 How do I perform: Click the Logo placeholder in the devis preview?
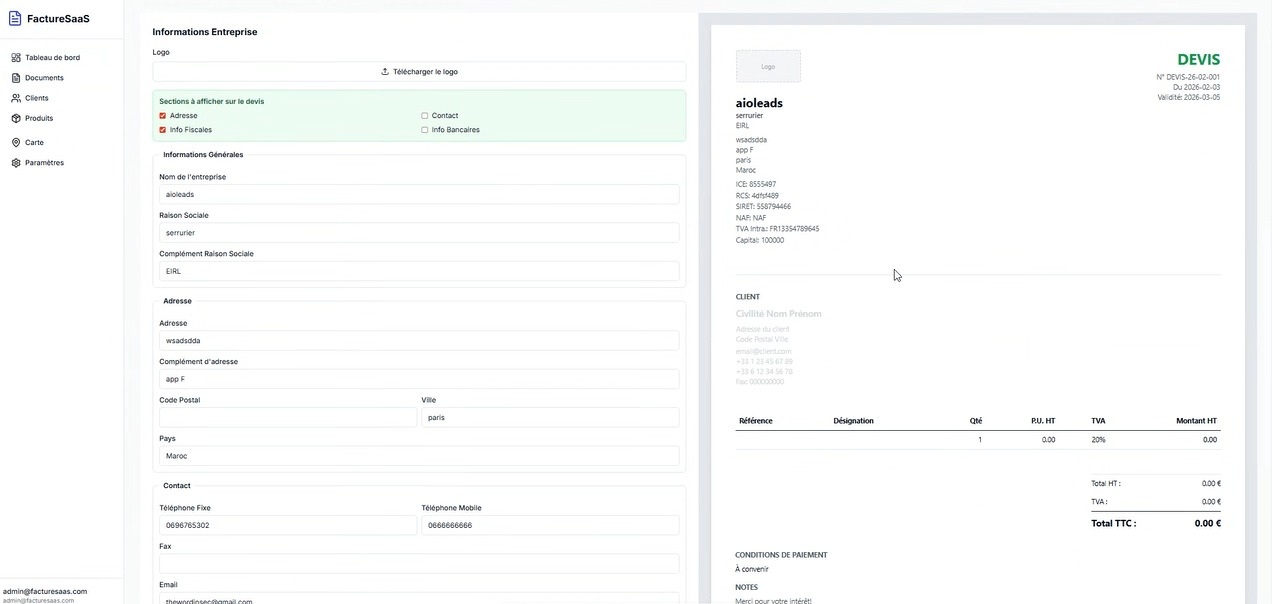tap(768, 66)
